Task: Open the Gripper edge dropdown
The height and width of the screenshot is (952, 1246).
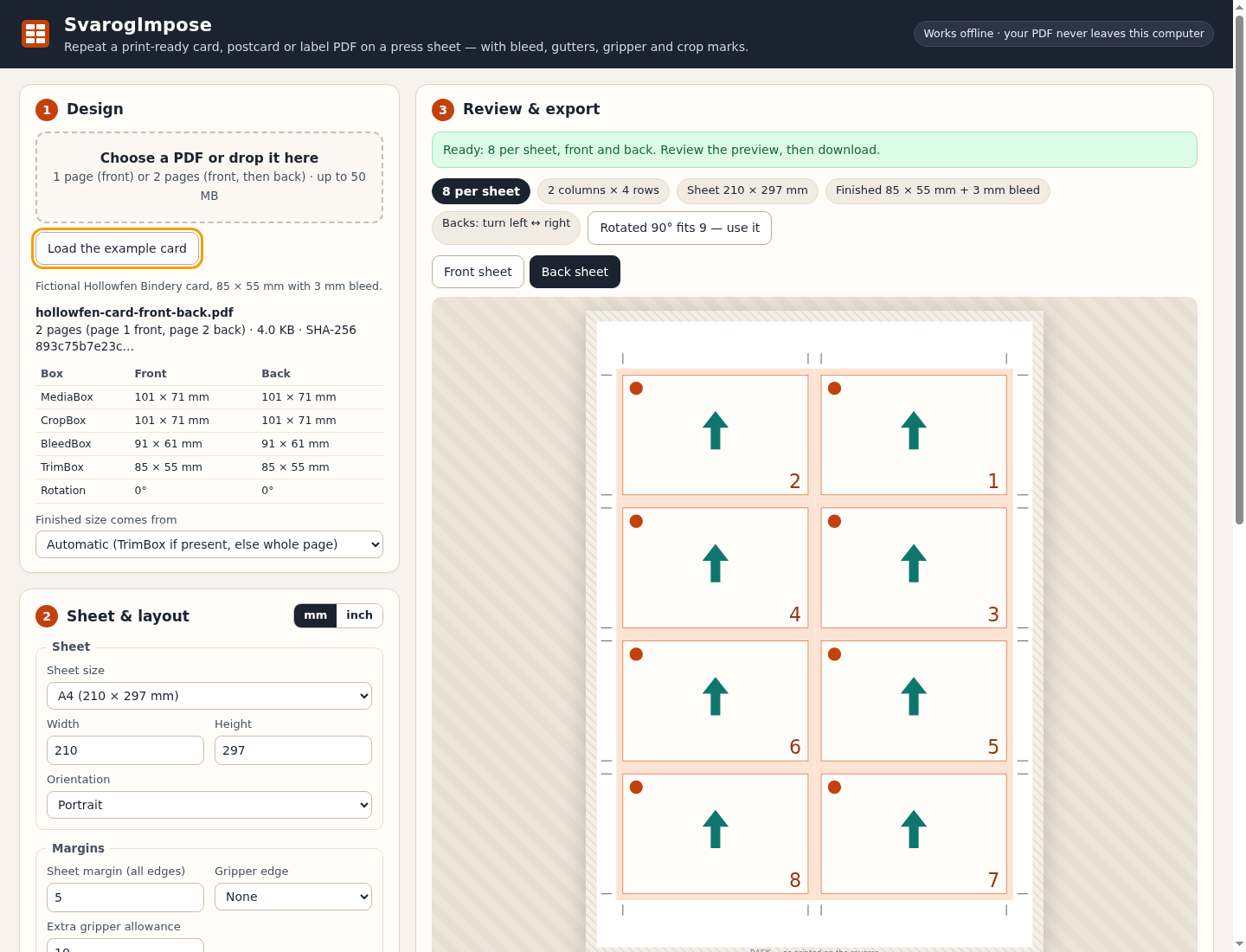Action: point(293,897)
